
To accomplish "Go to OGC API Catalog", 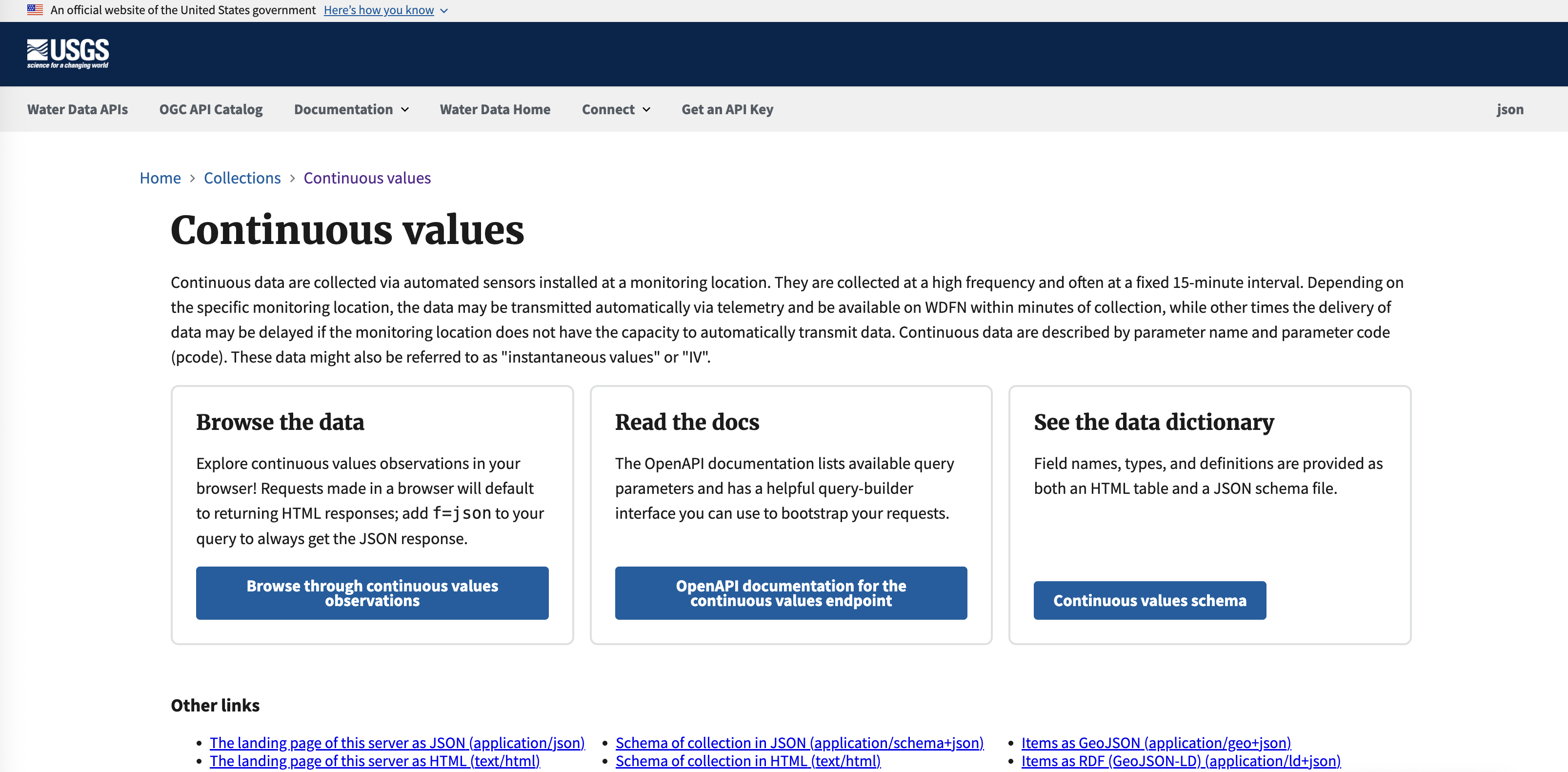I will (x=211, y=109).
